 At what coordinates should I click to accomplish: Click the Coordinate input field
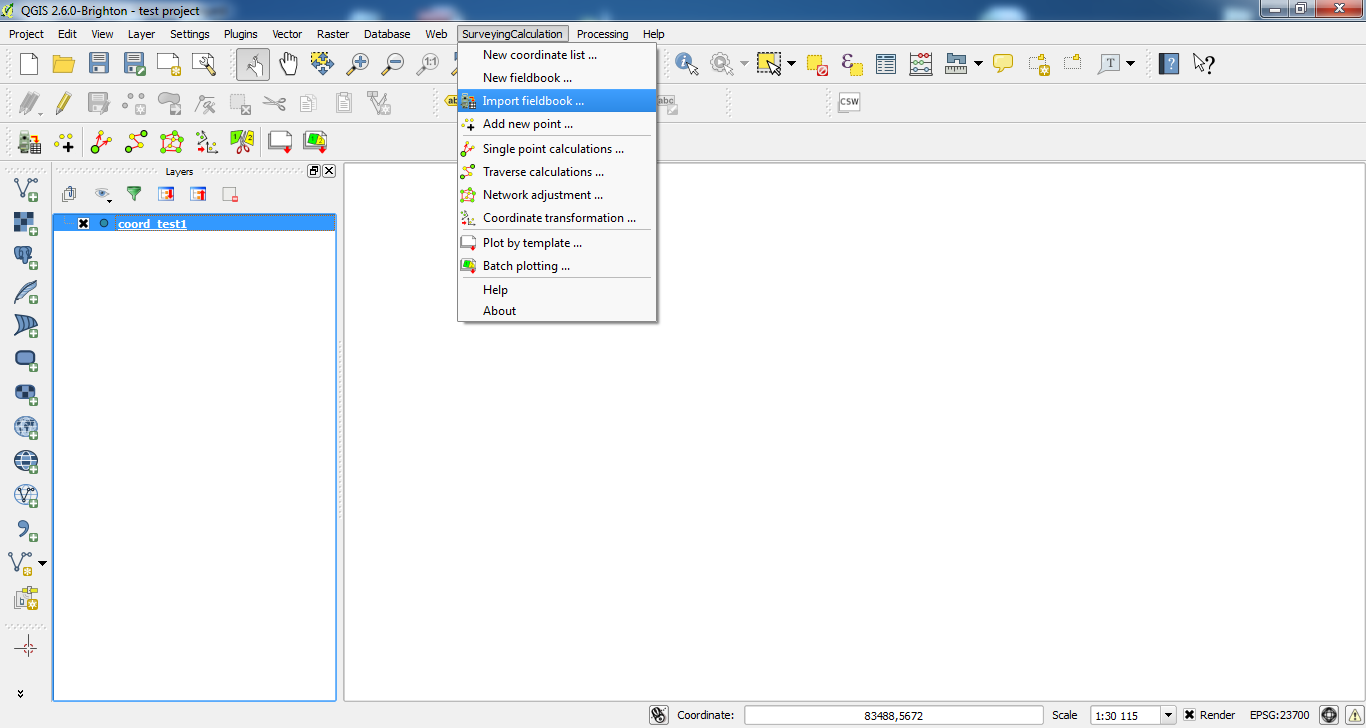tap(894, 715)
